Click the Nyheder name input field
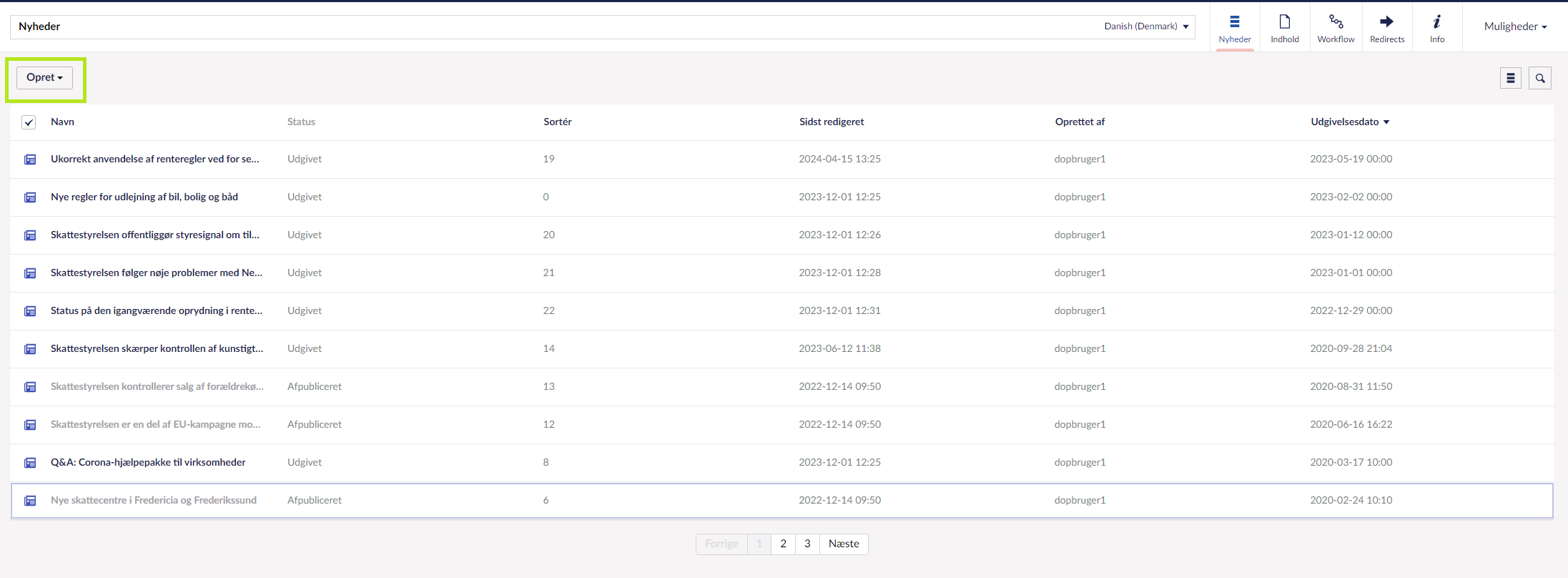This screenshot has width=1568, height=578. [x=501, y=26]
